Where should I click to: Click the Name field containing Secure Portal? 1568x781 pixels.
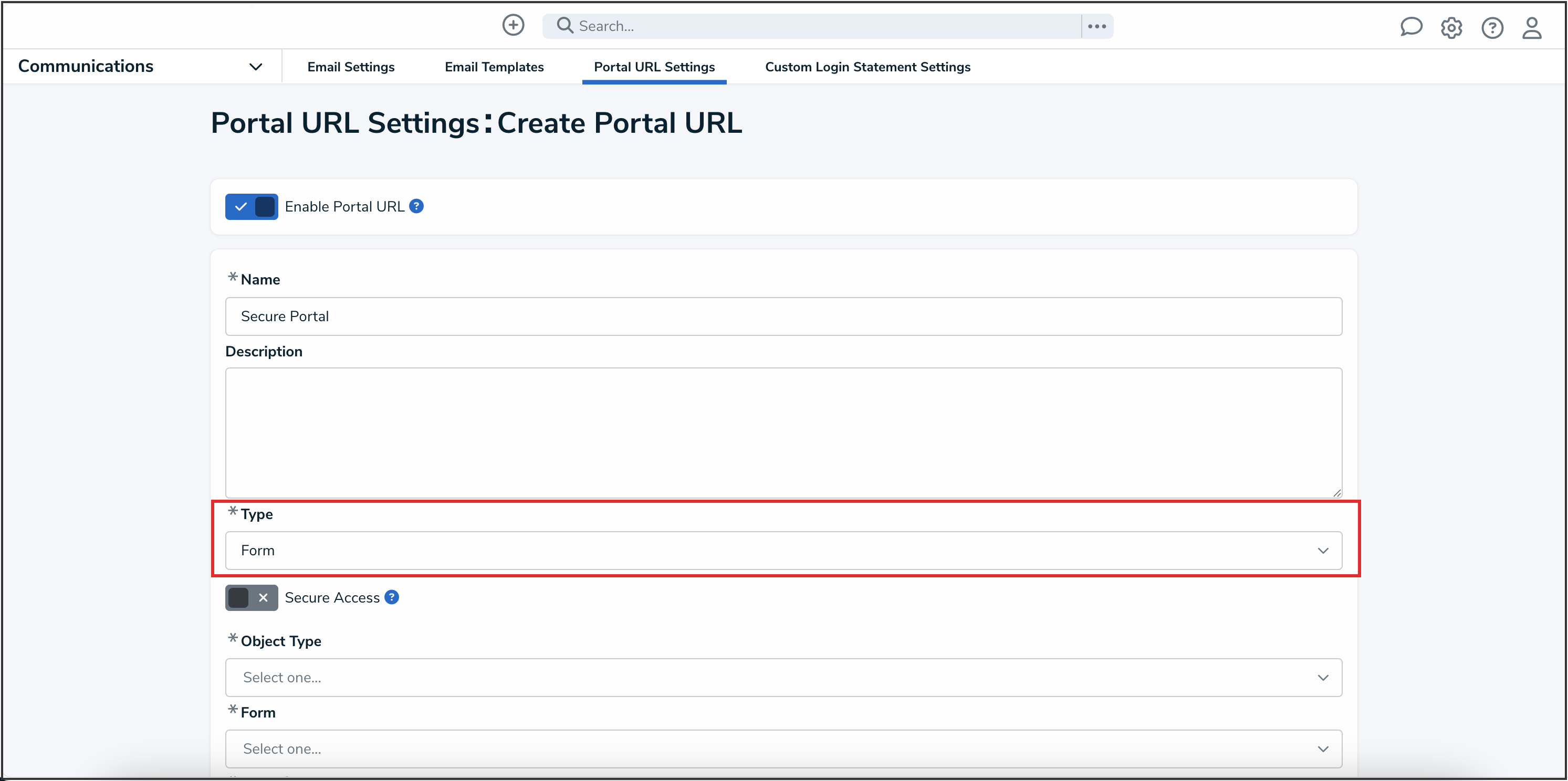783,316
